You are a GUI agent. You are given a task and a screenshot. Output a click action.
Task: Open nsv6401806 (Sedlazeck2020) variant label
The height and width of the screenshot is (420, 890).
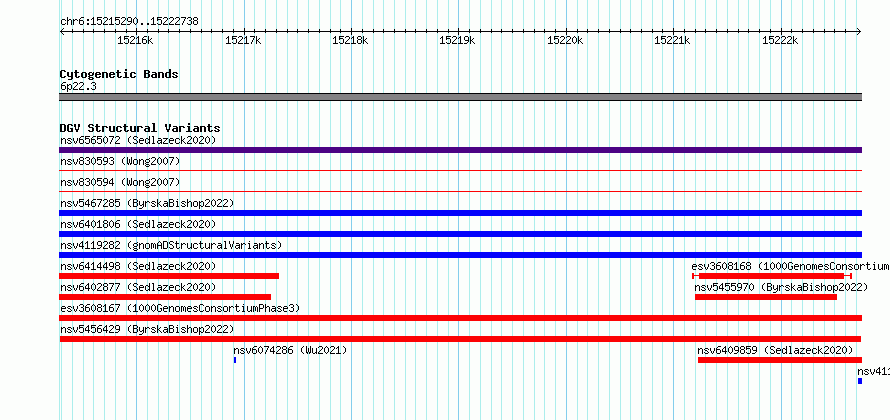(138, 224)
